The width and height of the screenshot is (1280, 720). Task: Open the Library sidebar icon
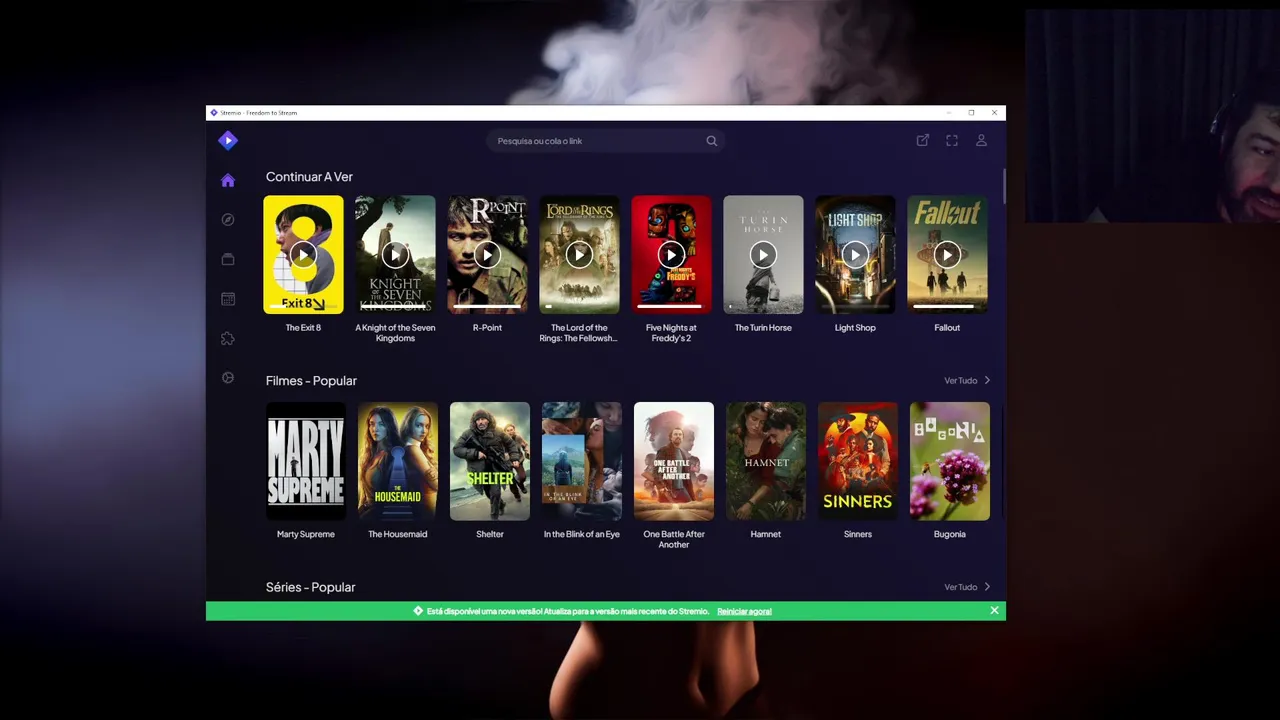tap(228, 259)
